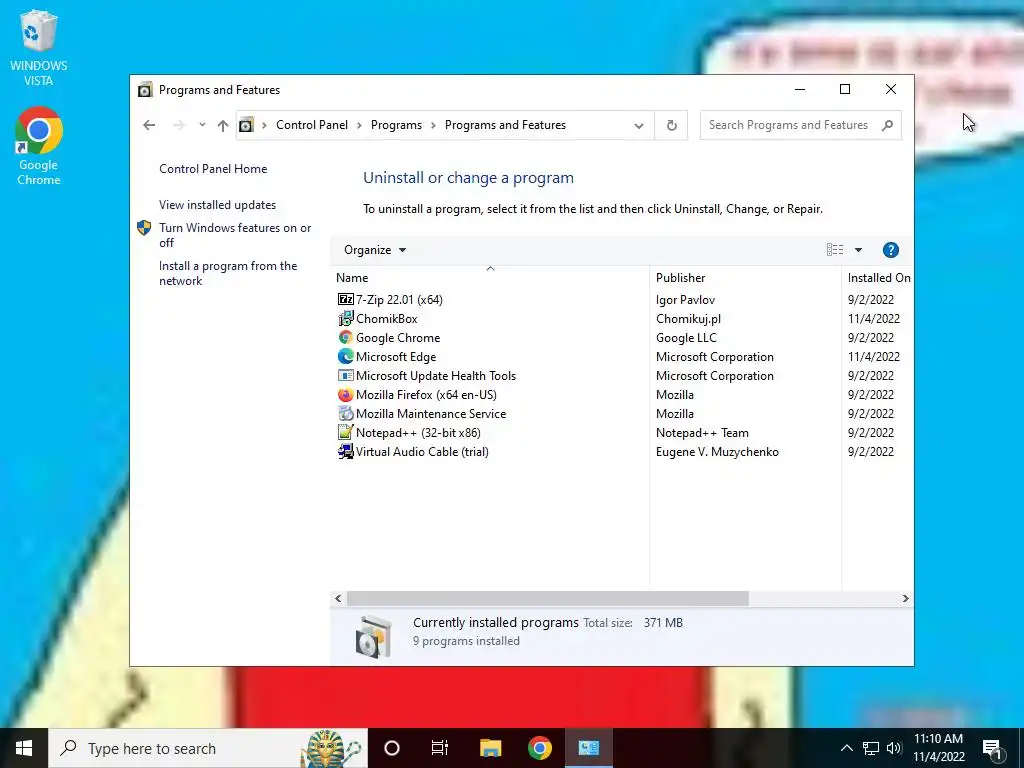Select the Notepad++ program icon

(345, 432)
